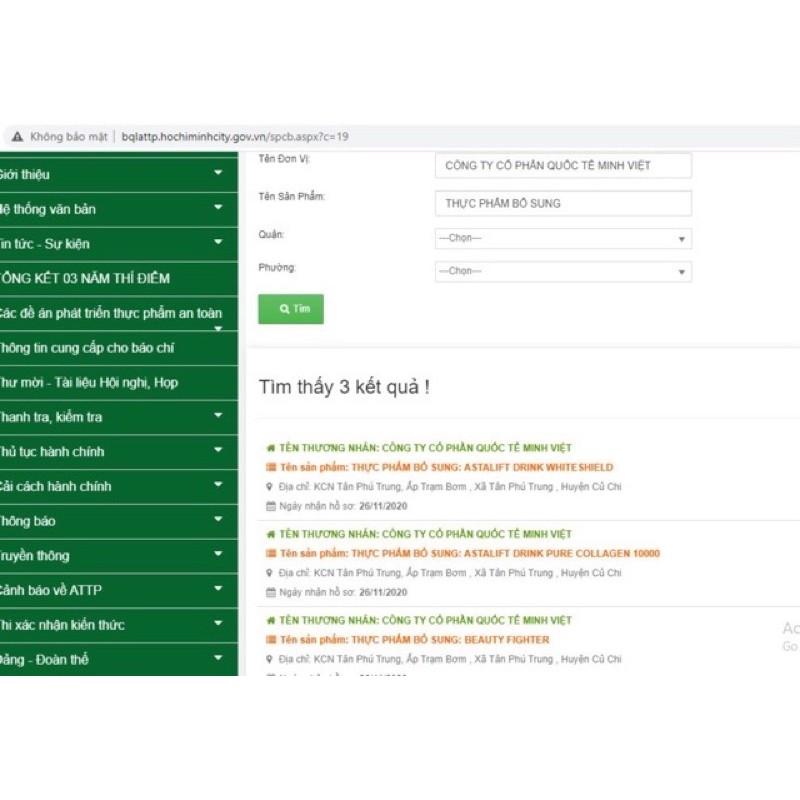The width and height of the screenshot is (800, 800).
Task: Click arrow beside 'Thủ tục hành chính'
Action: [x=218, y=451]
